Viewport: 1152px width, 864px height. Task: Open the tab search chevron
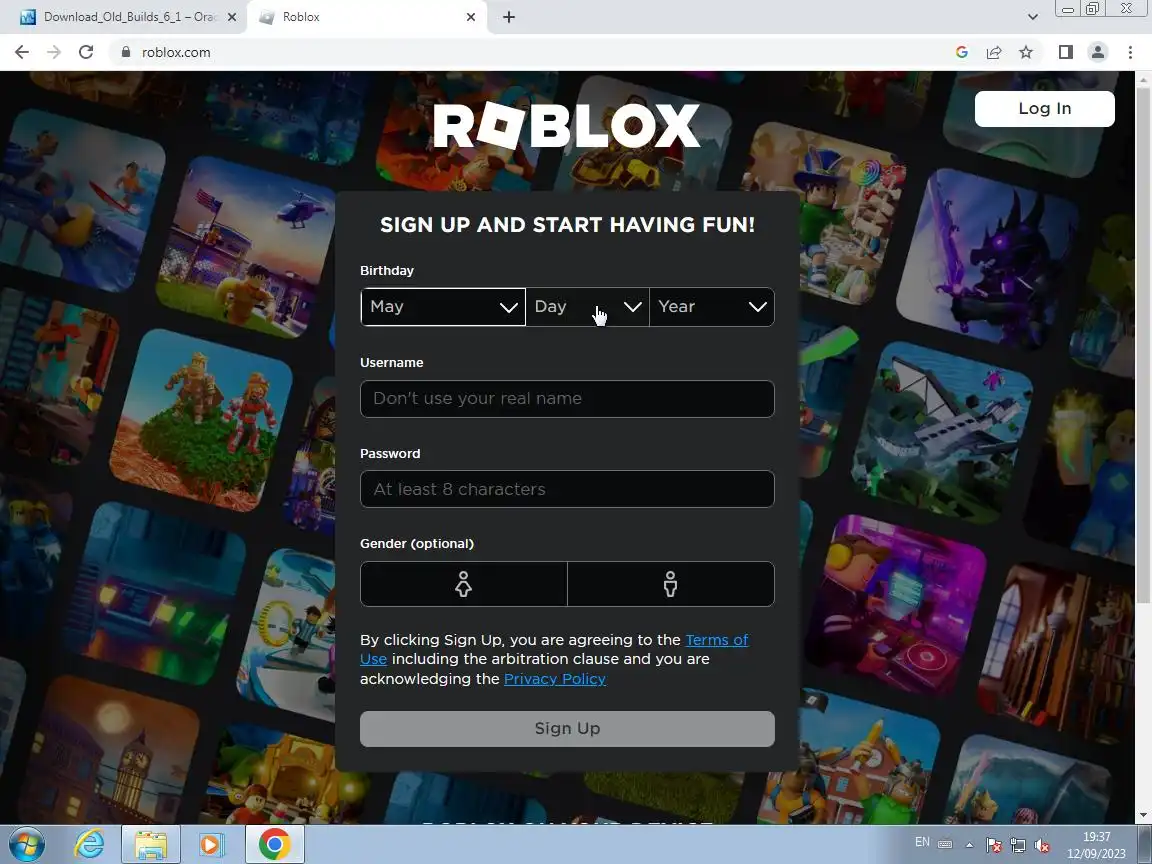(x=1032, y=17)
